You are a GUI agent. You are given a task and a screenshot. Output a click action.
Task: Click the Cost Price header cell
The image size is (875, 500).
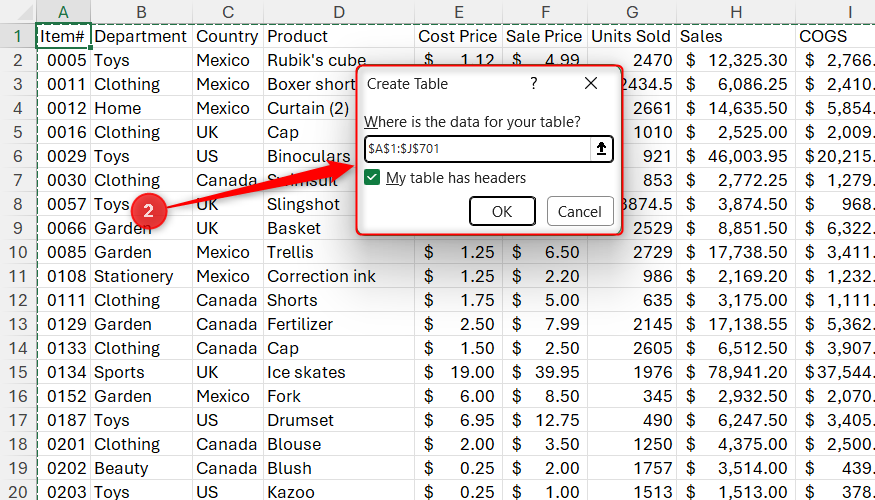pyautogui.click(x=458, y=36)
